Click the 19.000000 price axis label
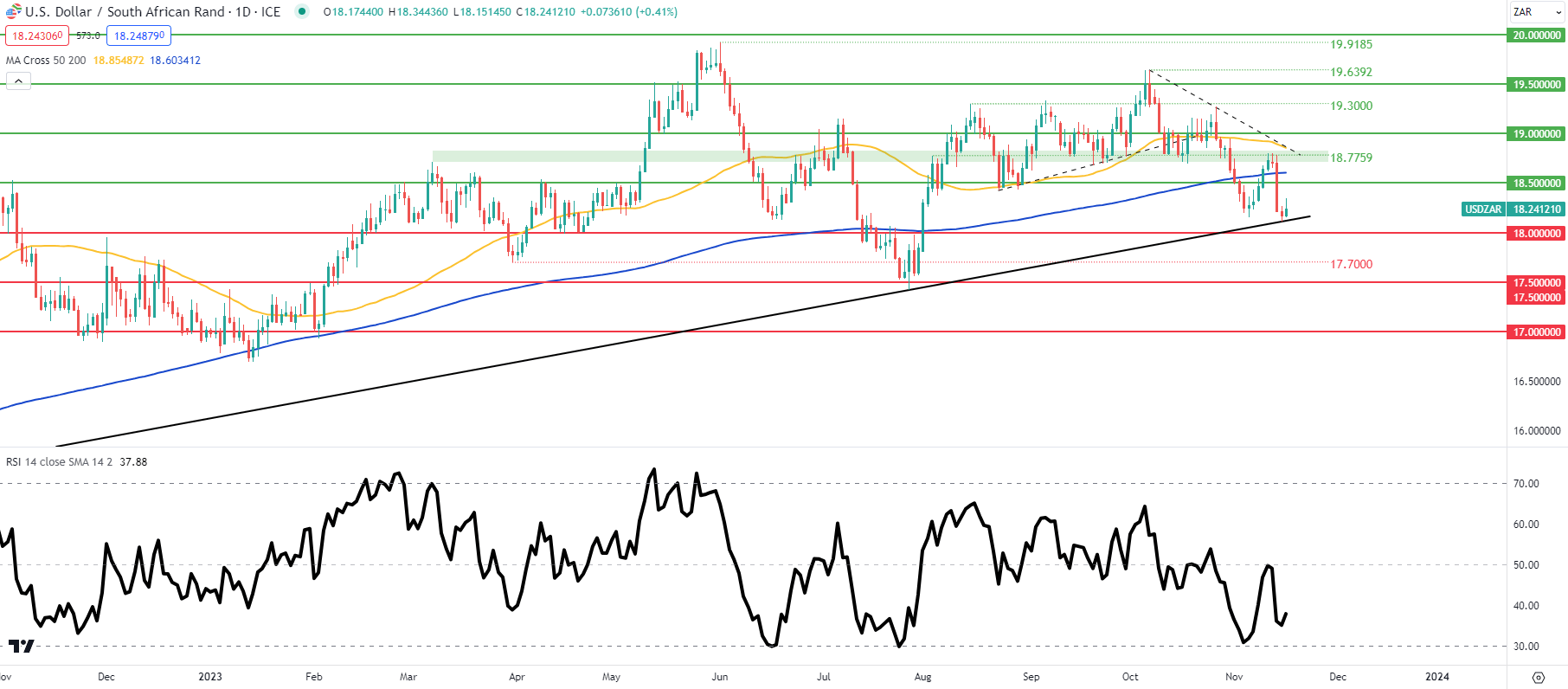 point(1537,134)
